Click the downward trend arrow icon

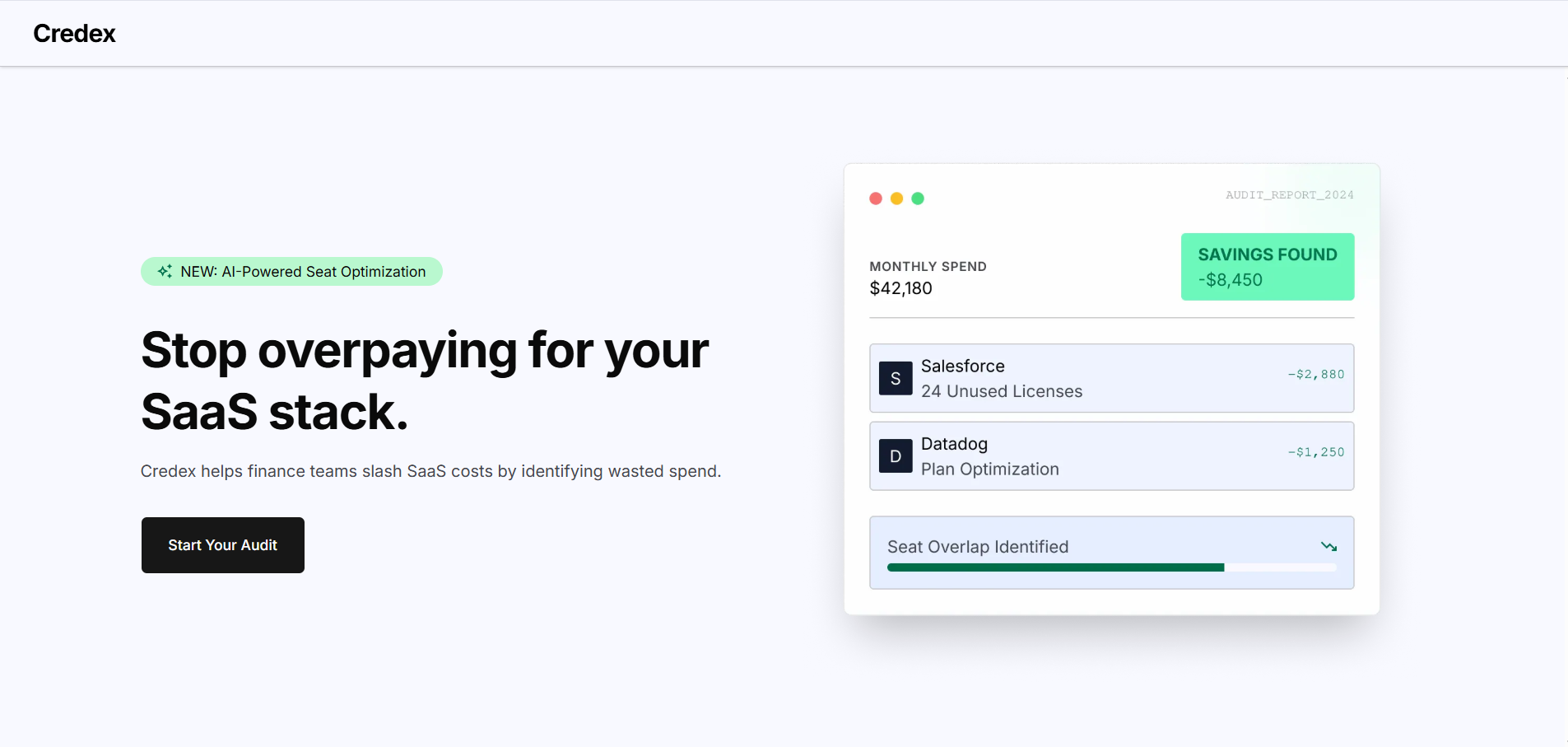[x=1328, y=547]
